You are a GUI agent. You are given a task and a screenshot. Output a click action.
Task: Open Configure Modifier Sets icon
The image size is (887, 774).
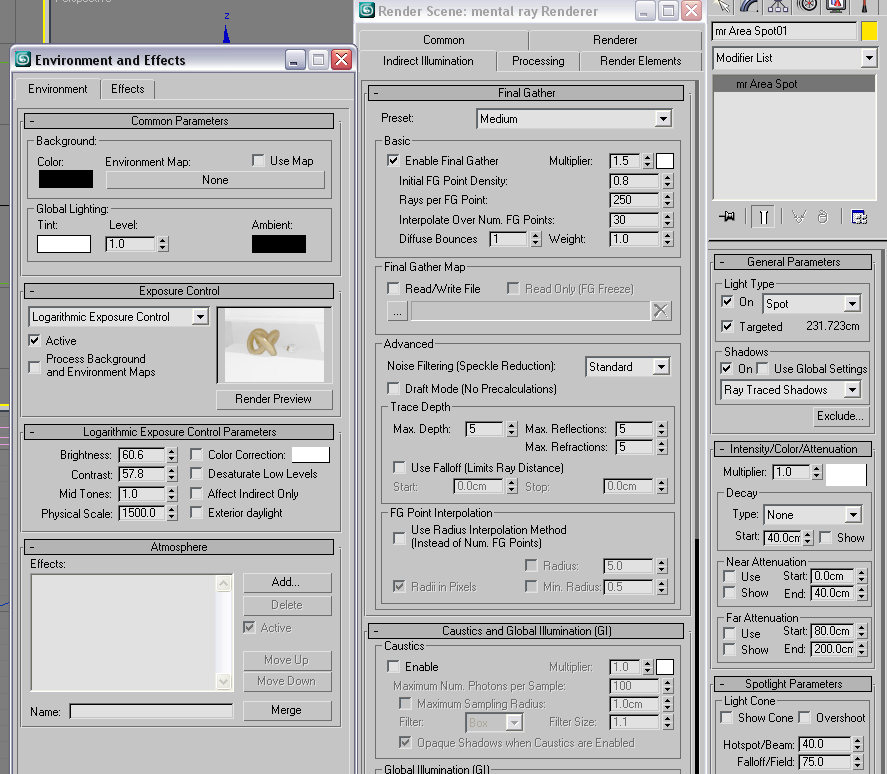(859, 217)
